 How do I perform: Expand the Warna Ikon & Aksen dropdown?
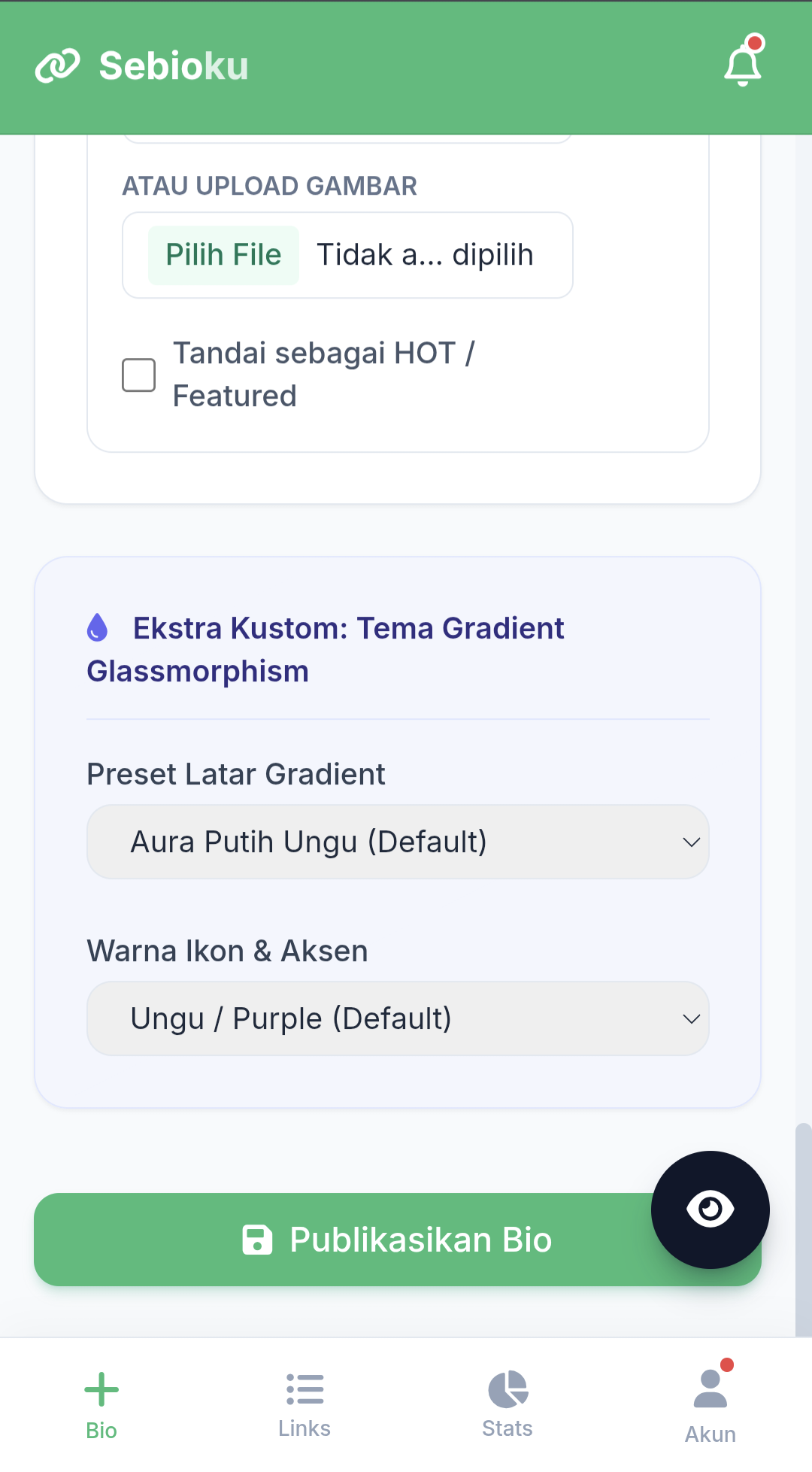tap(398, 1018)
